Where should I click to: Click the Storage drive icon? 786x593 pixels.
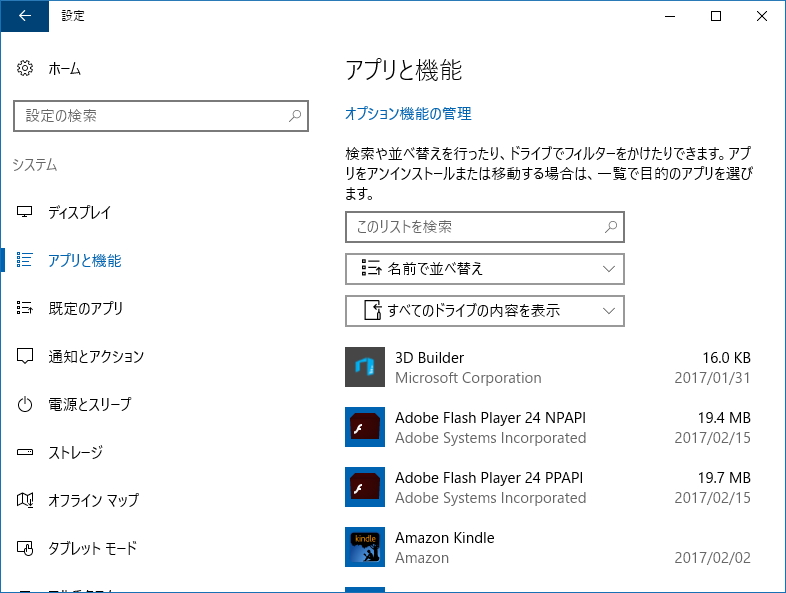tap(25, 452)
